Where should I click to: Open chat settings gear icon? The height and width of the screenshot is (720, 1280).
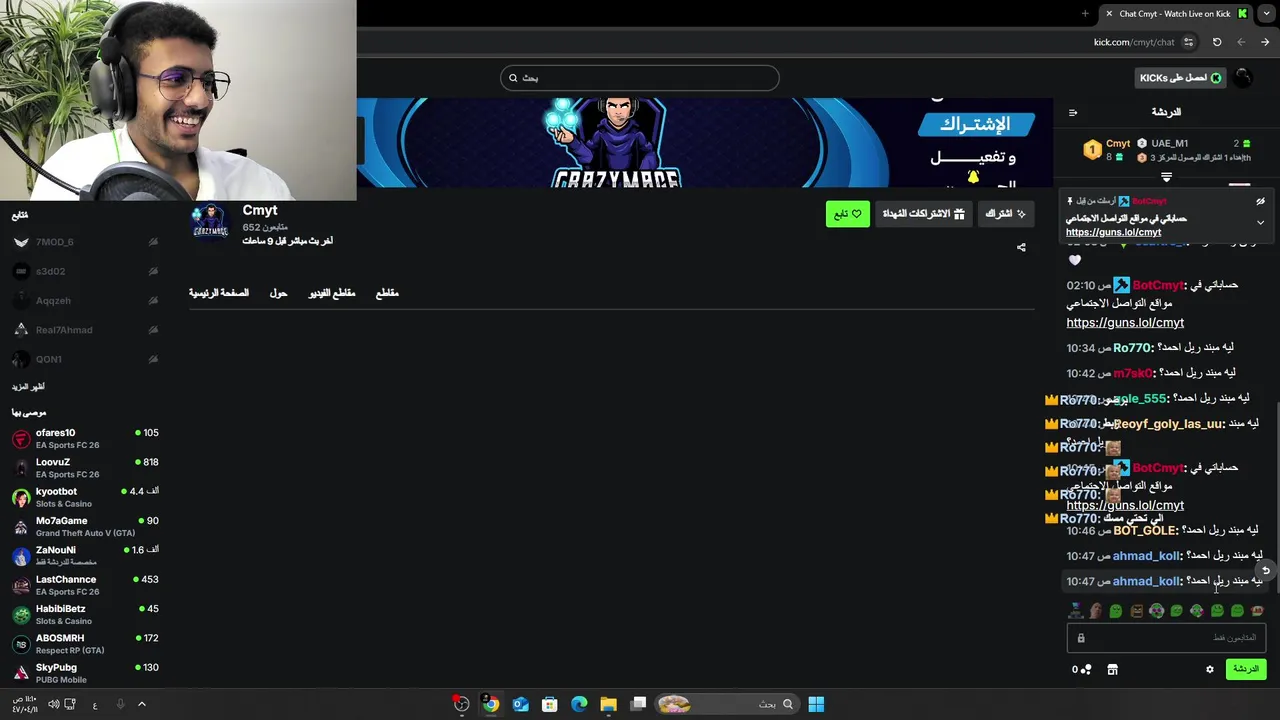[1209, 669]
